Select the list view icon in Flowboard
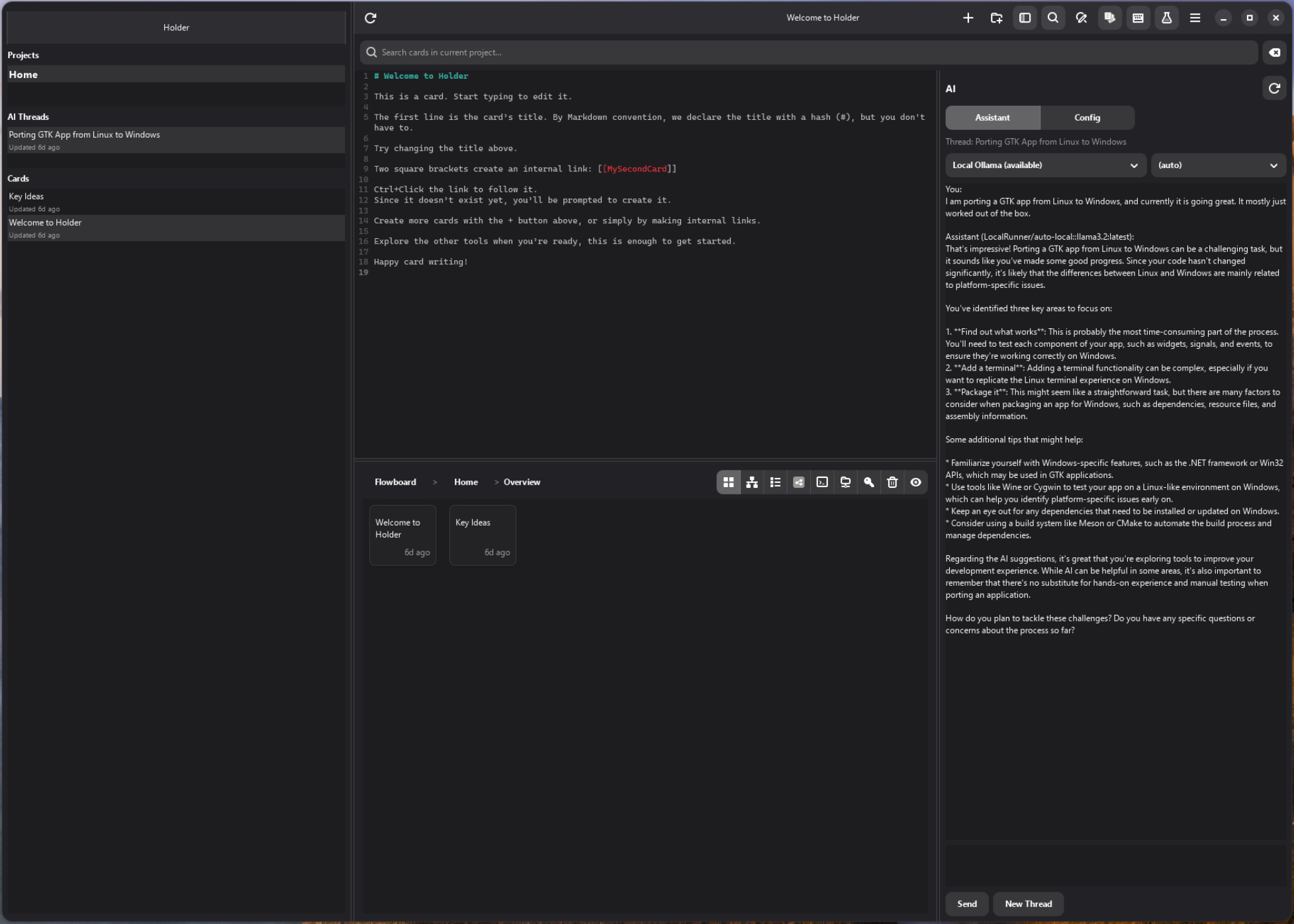This screenshot has height=924, width=1294. (775, 483)
